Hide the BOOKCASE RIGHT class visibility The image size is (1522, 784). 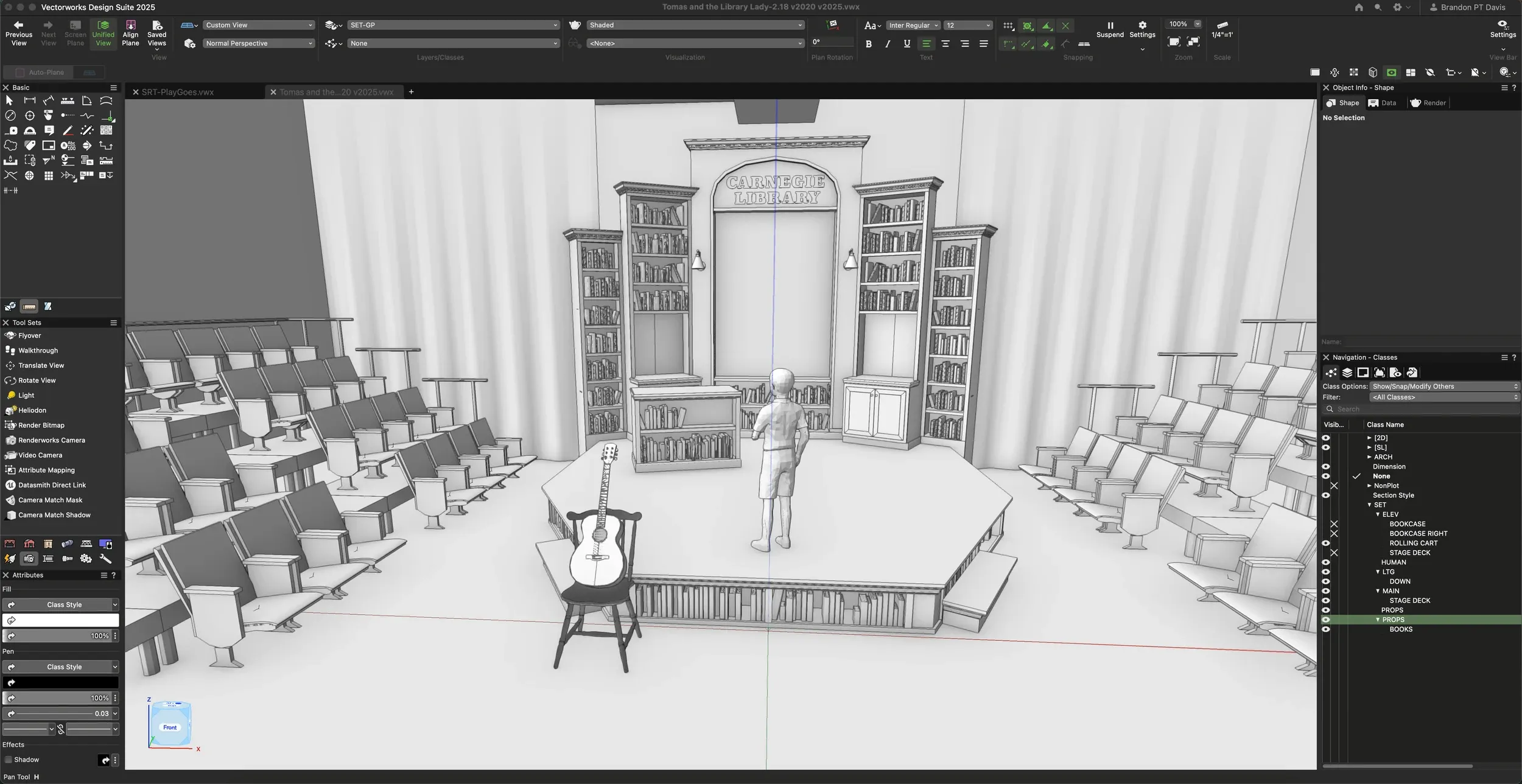[1333, 533]
